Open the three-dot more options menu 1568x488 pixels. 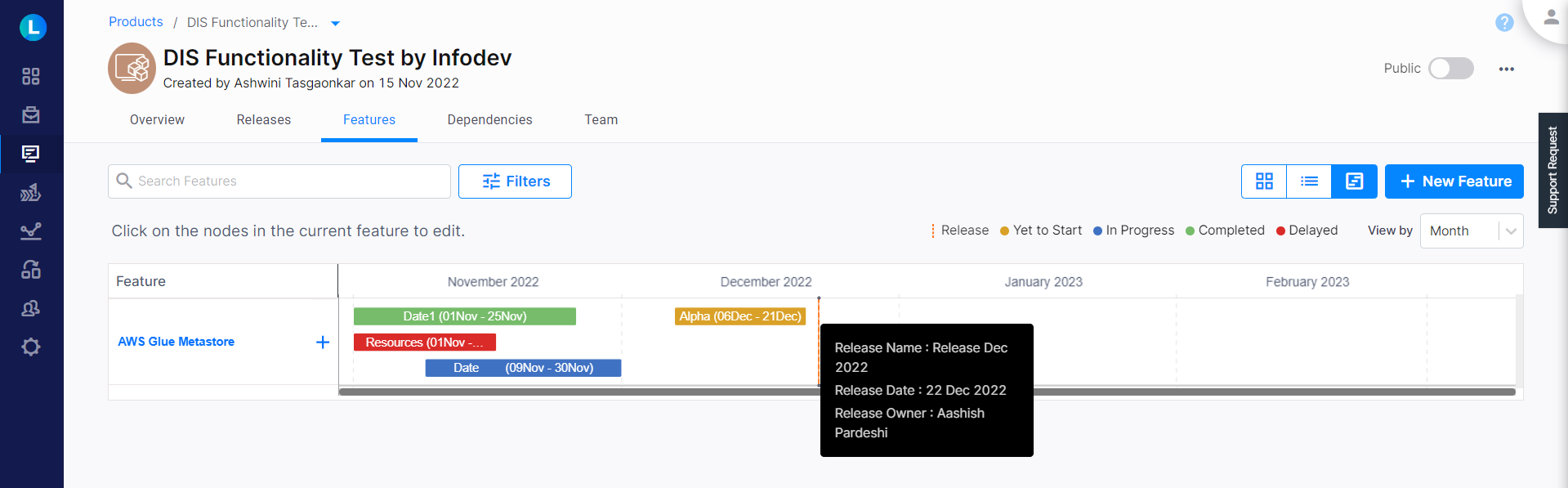[x=1507, y=69]
